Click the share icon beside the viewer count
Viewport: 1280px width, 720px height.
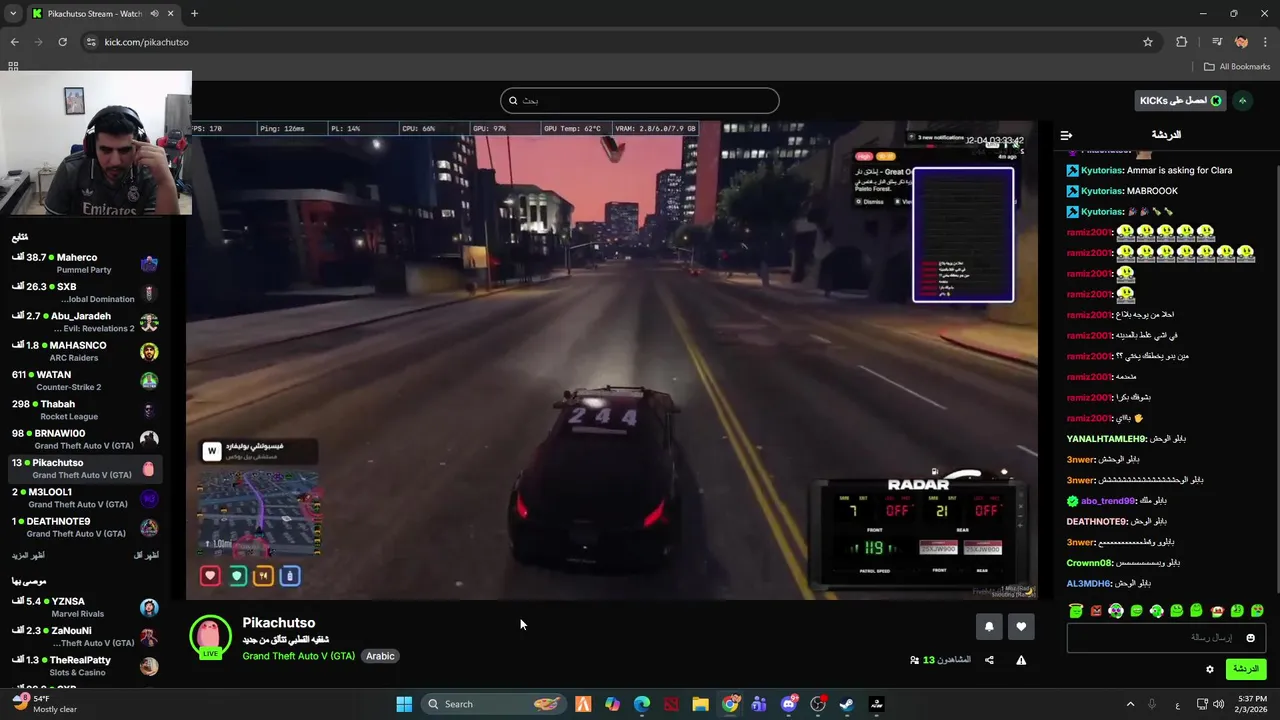click(x=989, y=660)
